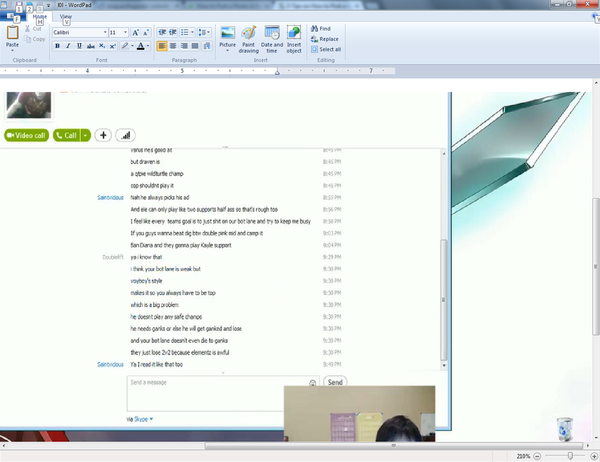Click the Send message button

pos(336,382)
